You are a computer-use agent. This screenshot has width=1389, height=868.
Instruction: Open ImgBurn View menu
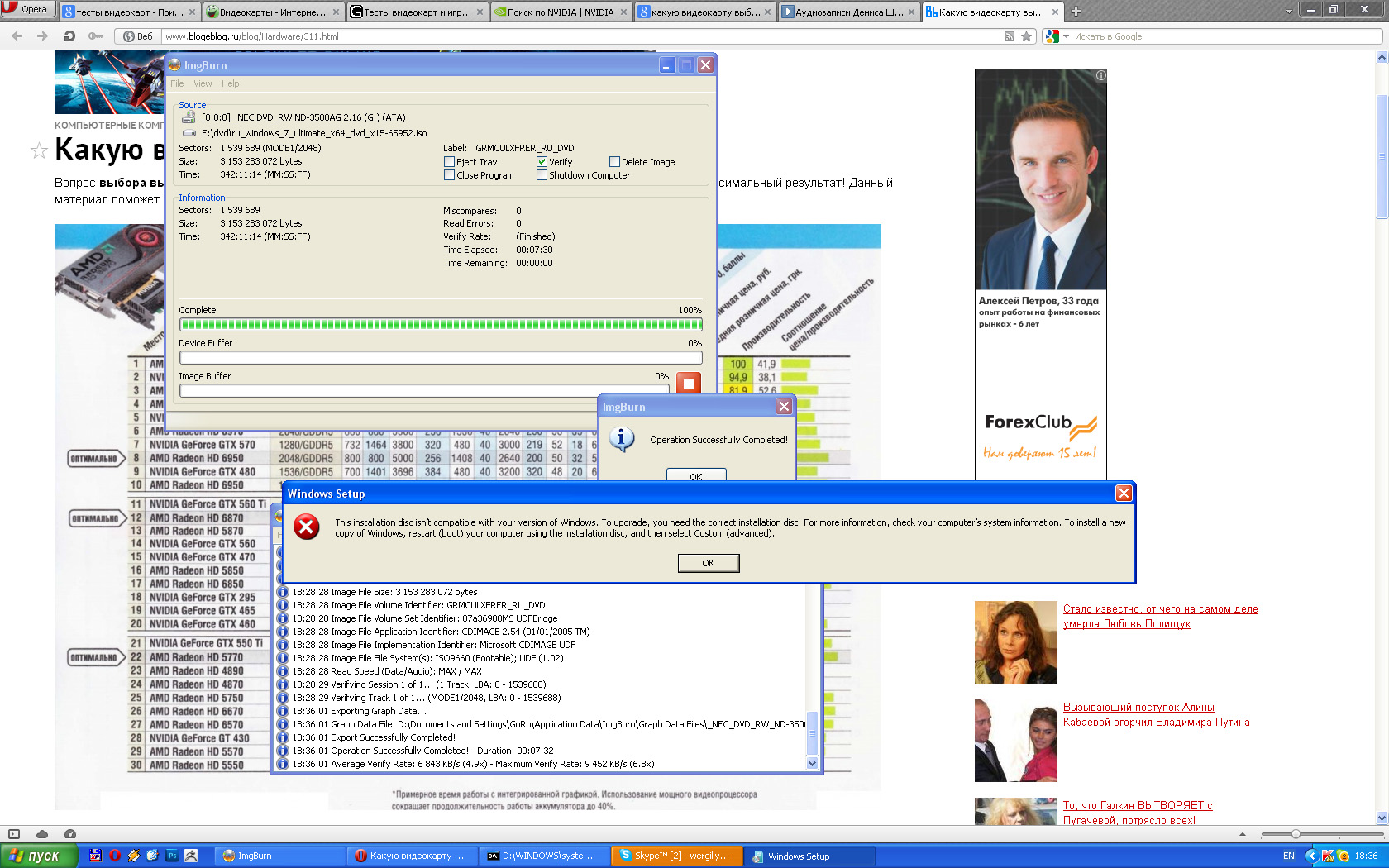(x=203, y=83)
